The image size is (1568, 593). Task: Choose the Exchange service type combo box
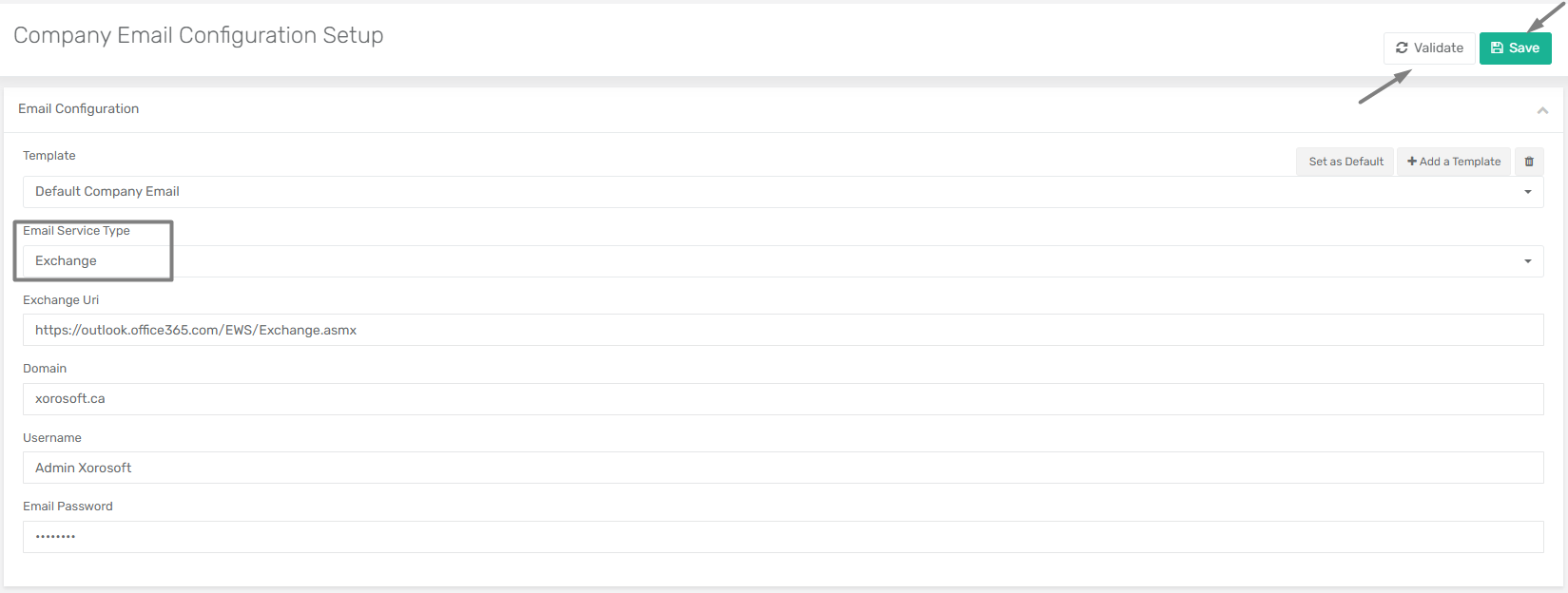pos(783,261)
